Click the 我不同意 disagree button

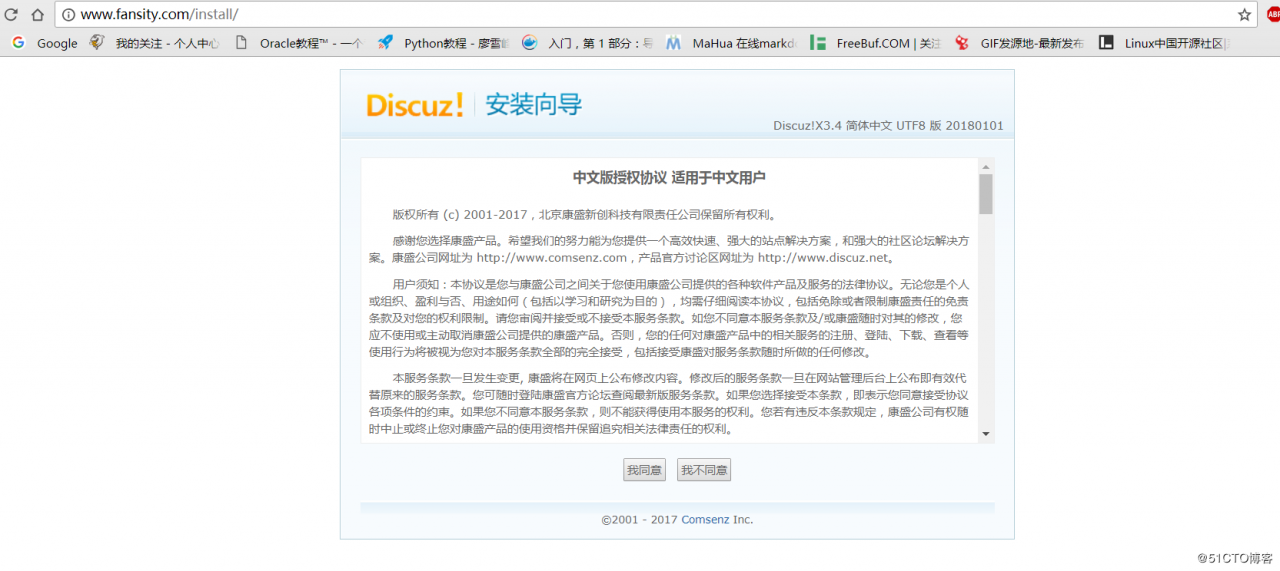[x=704, y=470]
